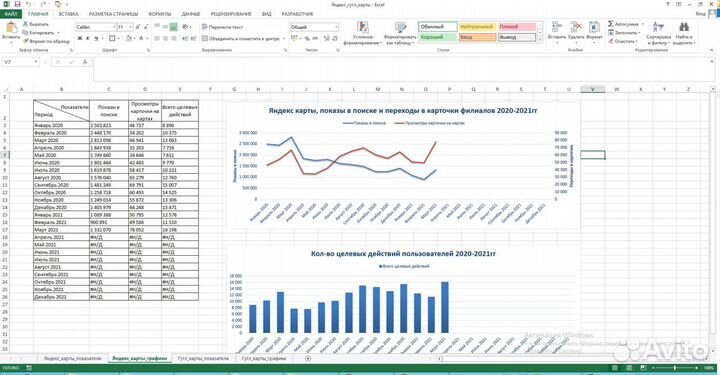The width and height of the screenshot is (720, 375).
Task: Save the workbook from the quick access toolbar
Action: (x=17, y=4)
